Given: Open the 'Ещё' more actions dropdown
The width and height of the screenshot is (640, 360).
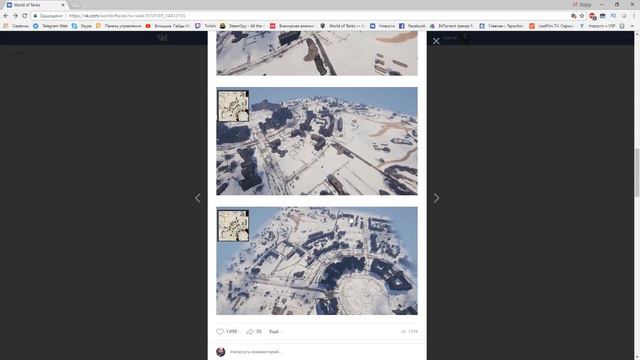Looking at the screenshot, I should 276,331.
